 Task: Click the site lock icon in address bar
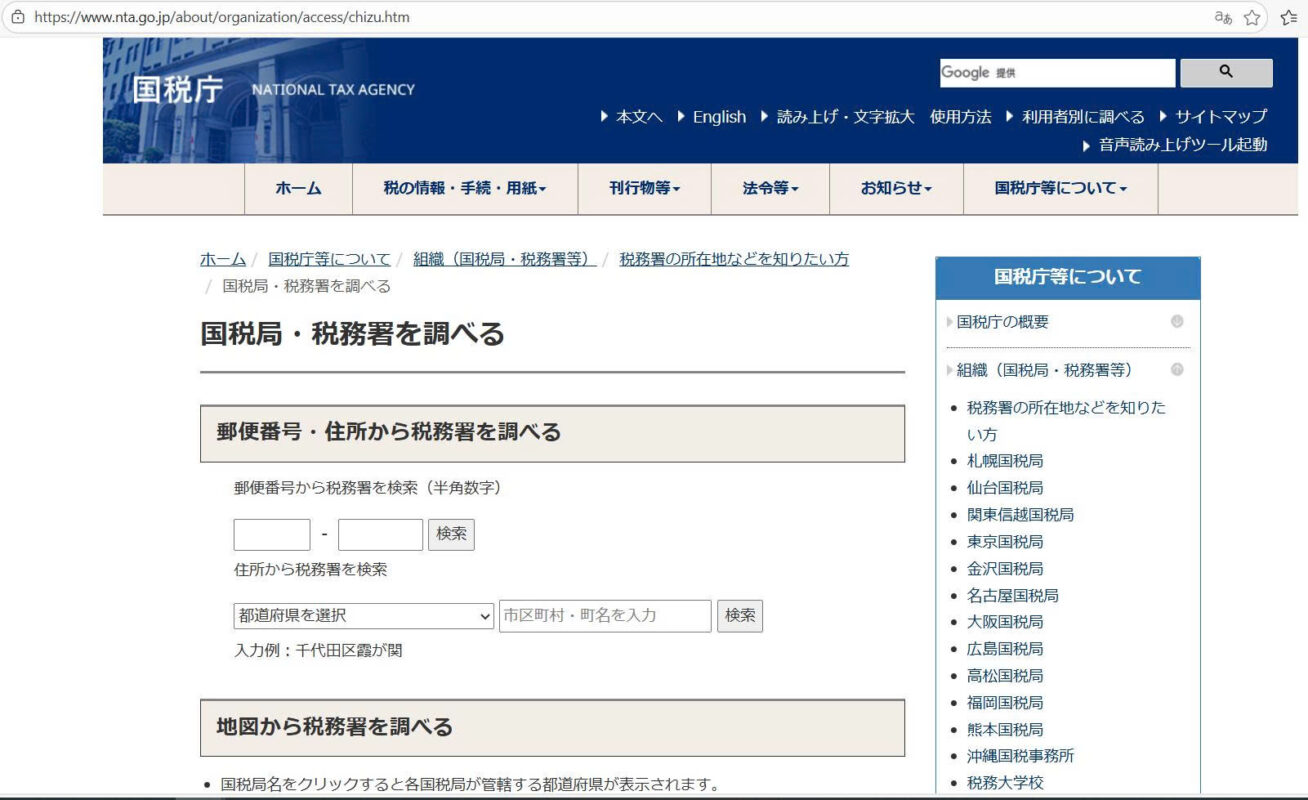pyautogui.click(x=17, y=17)
